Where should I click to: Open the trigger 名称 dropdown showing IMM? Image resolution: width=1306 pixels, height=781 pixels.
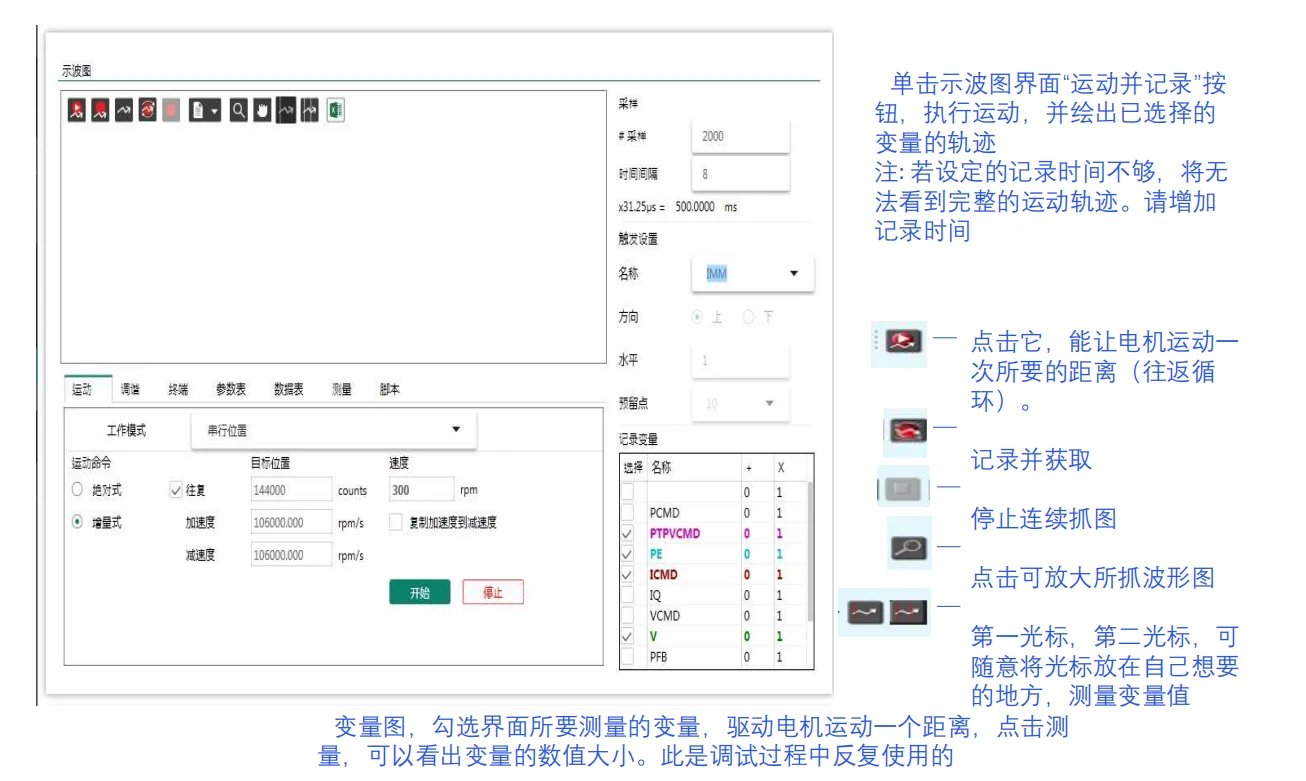pos(752,273)
